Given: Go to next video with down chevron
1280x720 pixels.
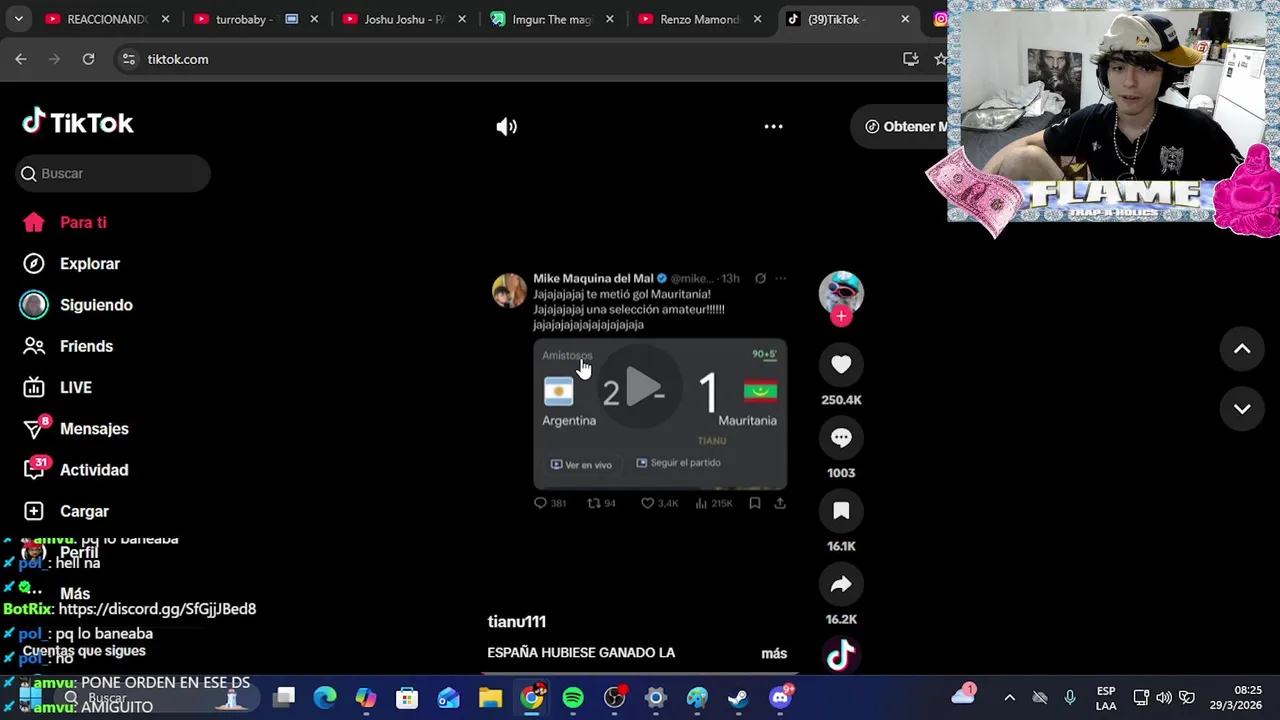Looking at the screenshot, I should coord(1242,409).
